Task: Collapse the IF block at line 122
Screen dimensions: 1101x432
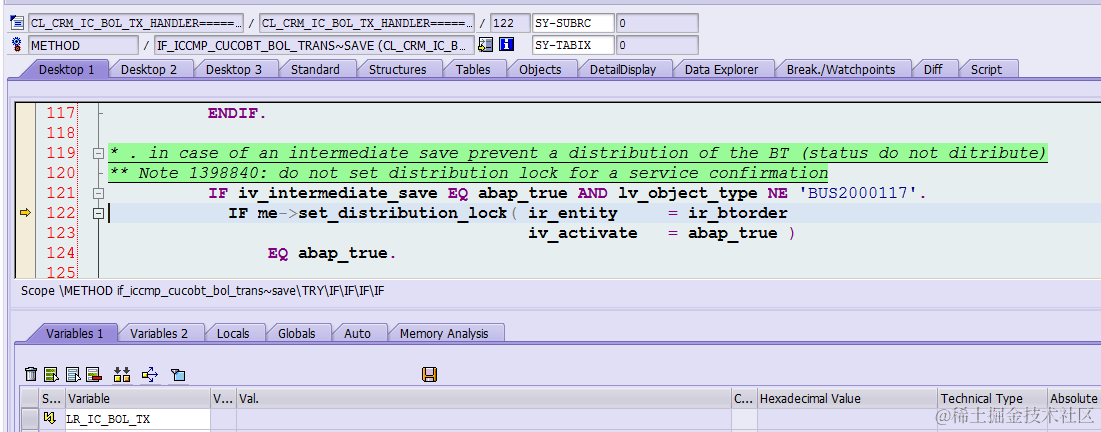Action: coord(98,213)
